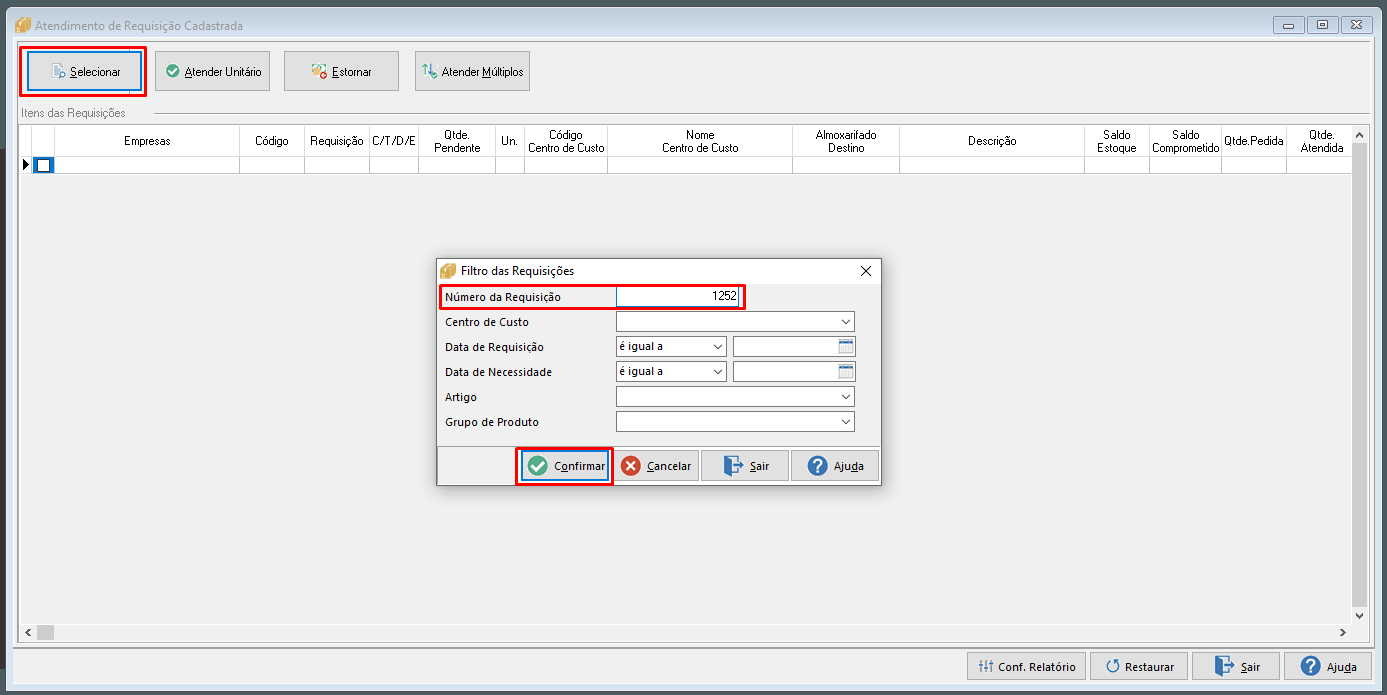Click Atender Múltiplos button
The image size is (1387, 695).
tap(472, 72)
